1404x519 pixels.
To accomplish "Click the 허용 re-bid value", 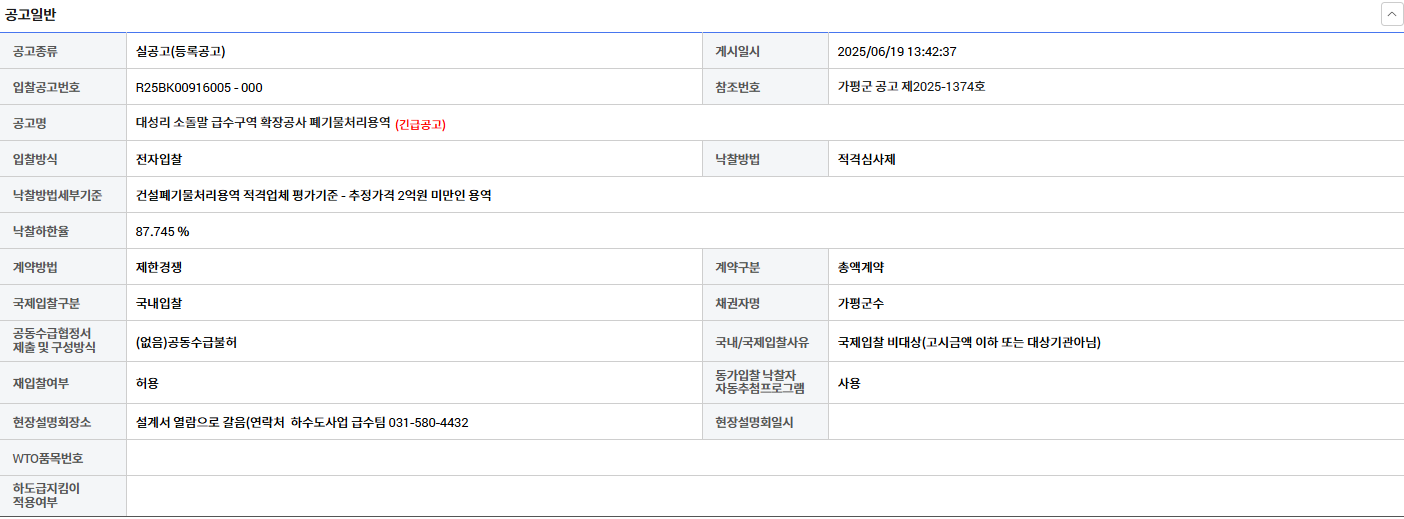I will click(147, 383).
